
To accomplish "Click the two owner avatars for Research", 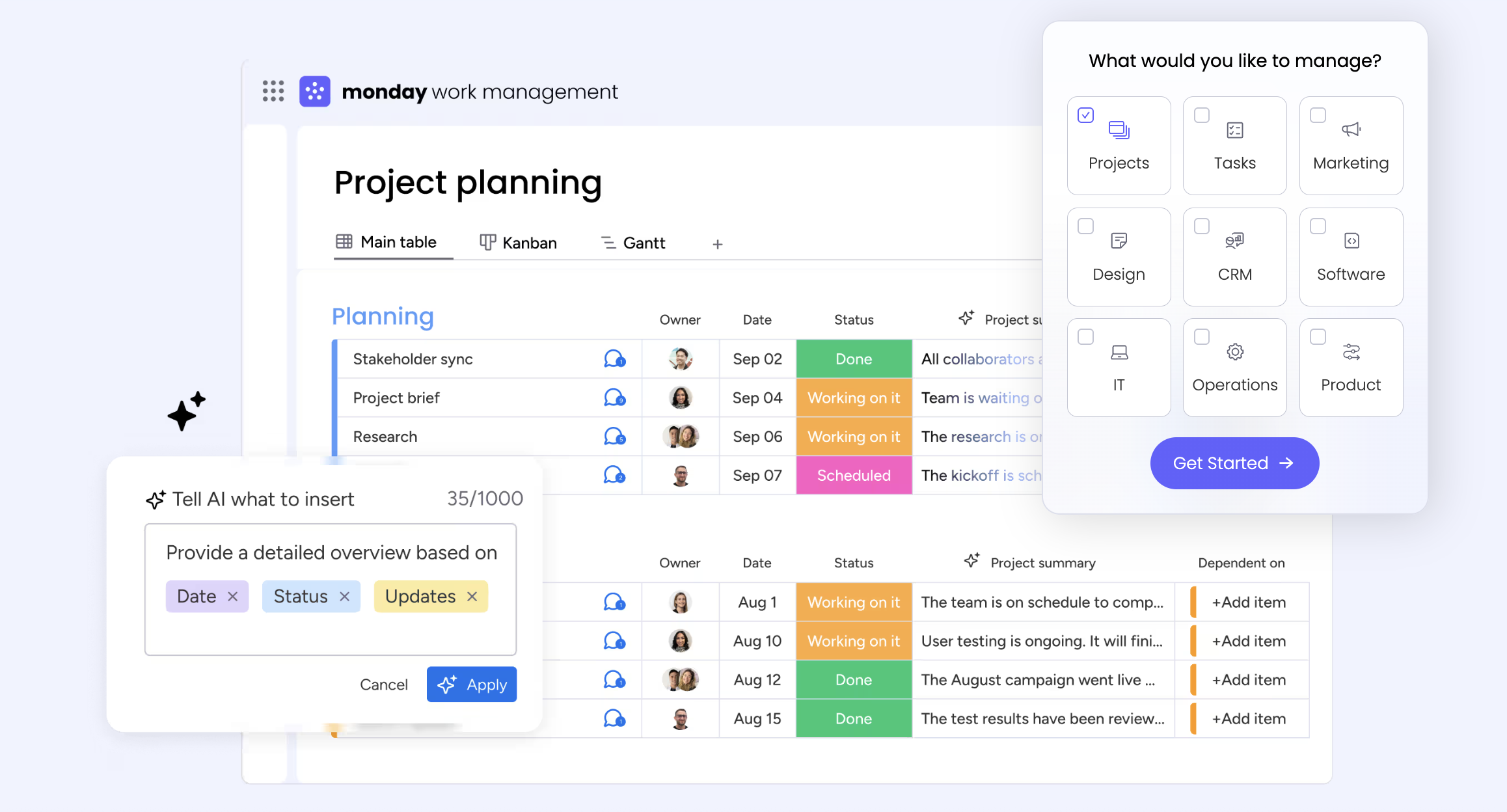I will [681, 437].
